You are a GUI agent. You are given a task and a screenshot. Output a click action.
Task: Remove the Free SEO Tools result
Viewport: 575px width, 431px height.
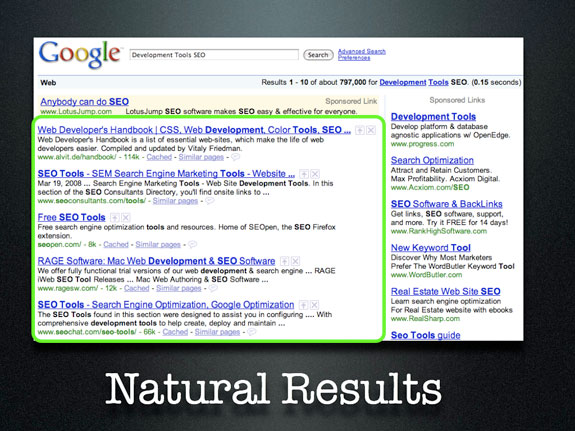point(126,218)
